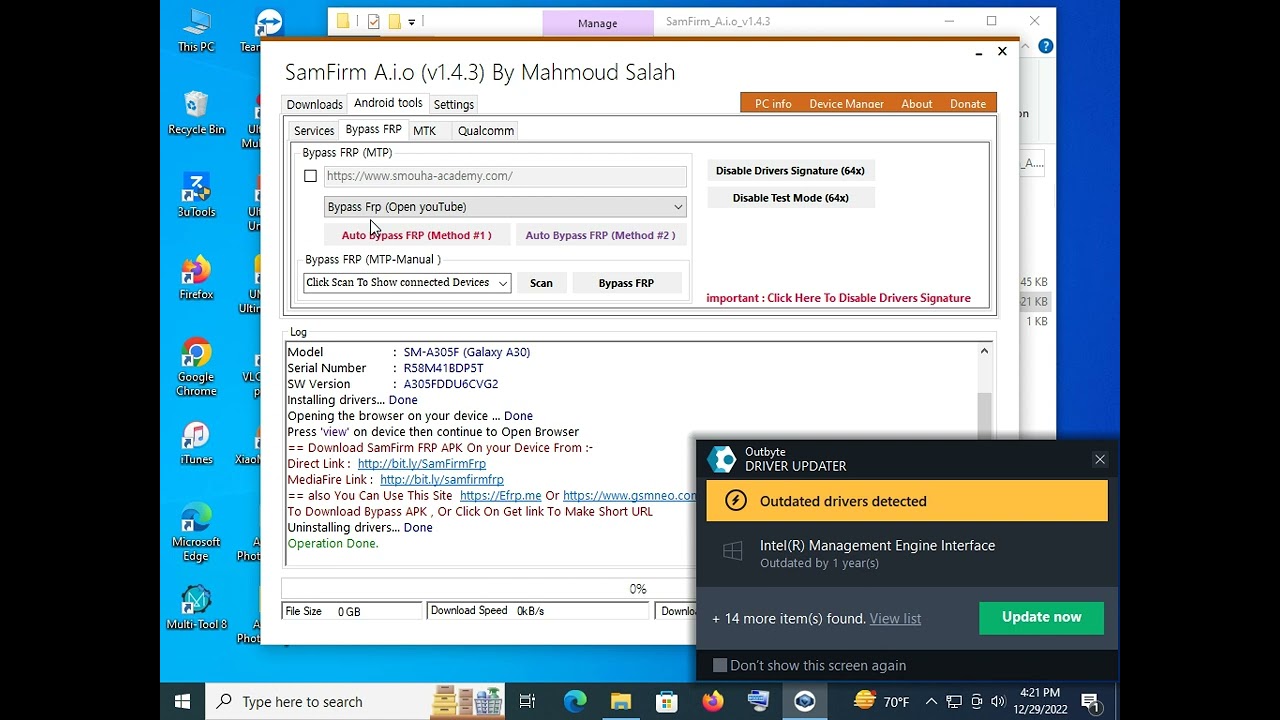The height and width of the screenshot is (720, 1280).
Task: Open Explorer help question-mark icon
Action: pyautogui.click(x=1045, y=46)
